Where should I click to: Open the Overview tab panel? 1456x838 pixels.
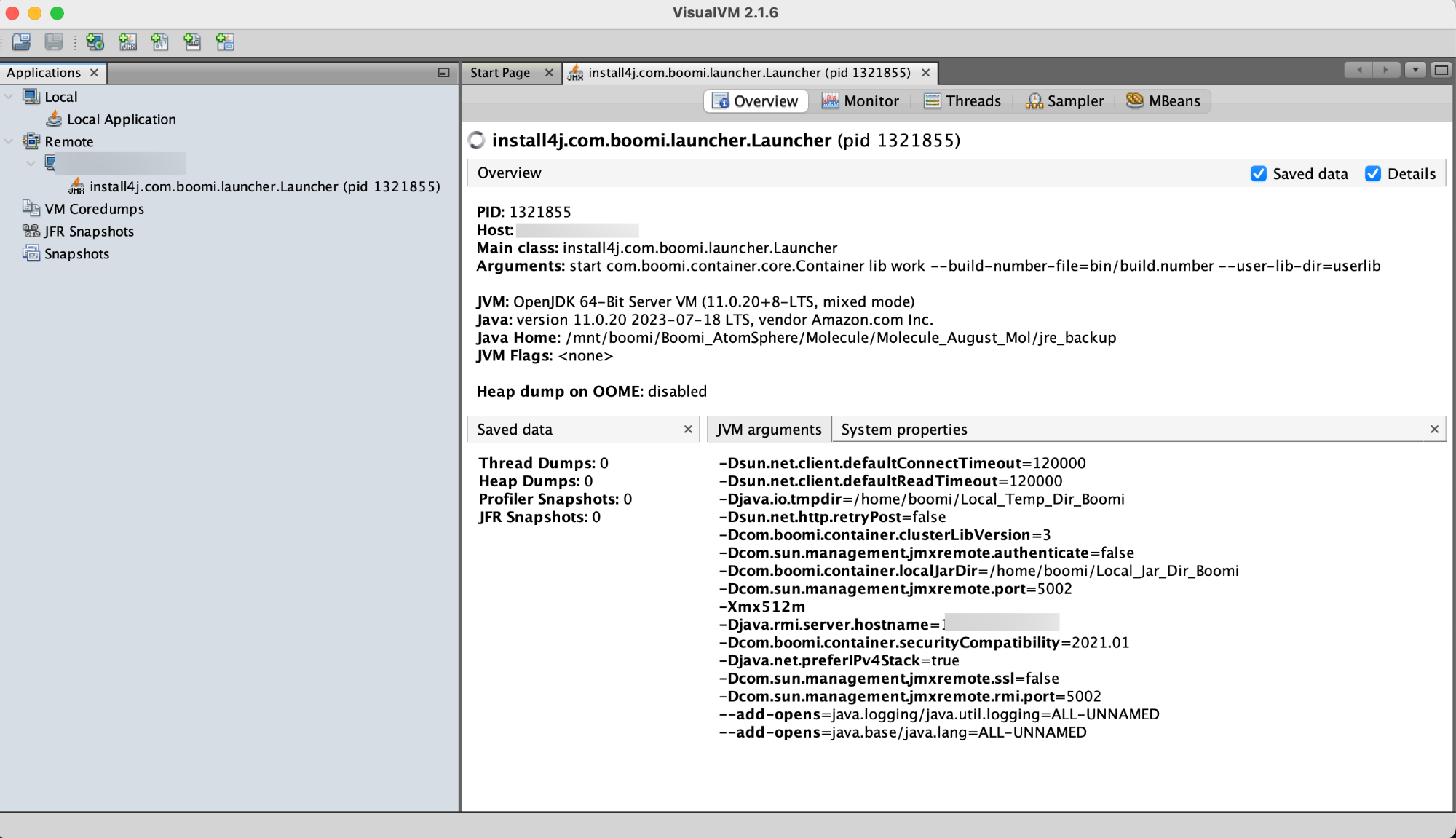(754, 100)
